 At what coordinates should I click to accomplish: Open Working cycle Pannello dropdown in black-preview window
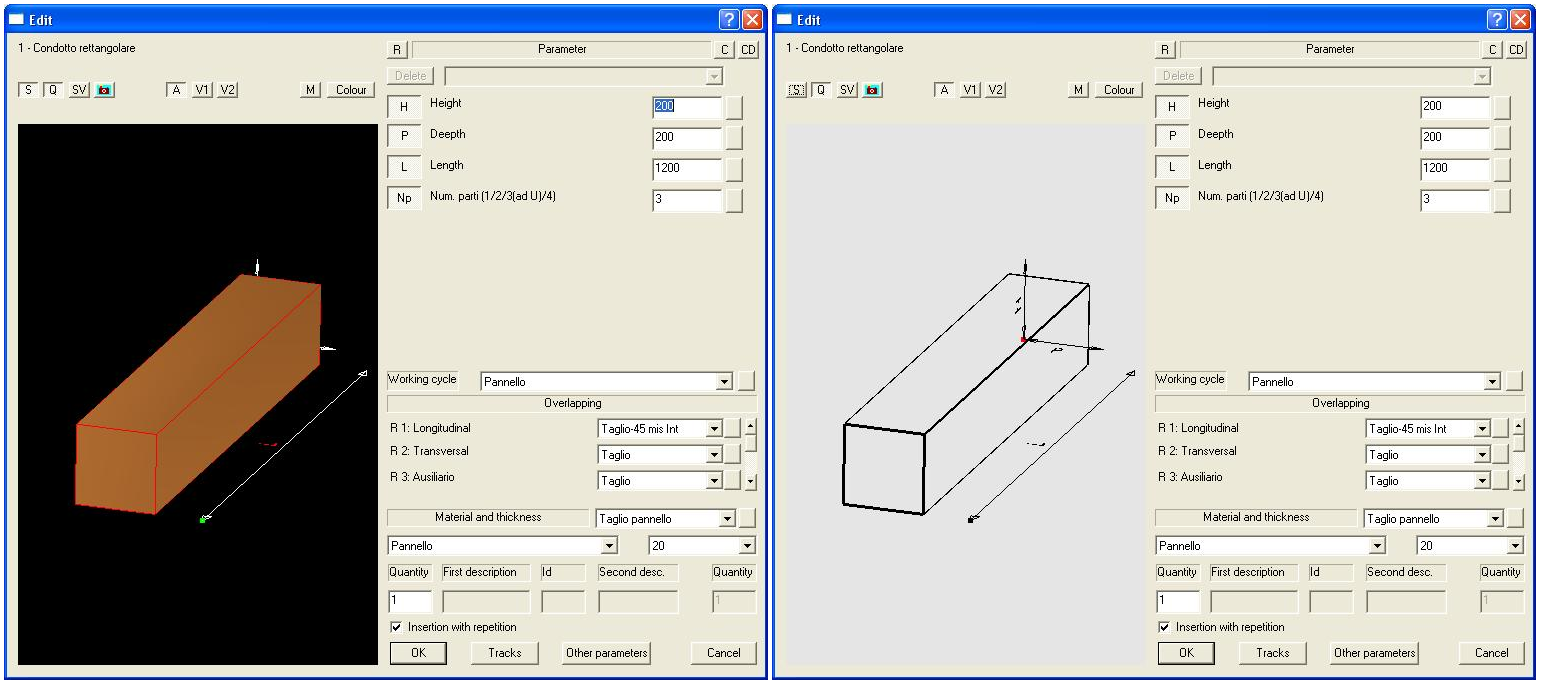click(725, 382)
